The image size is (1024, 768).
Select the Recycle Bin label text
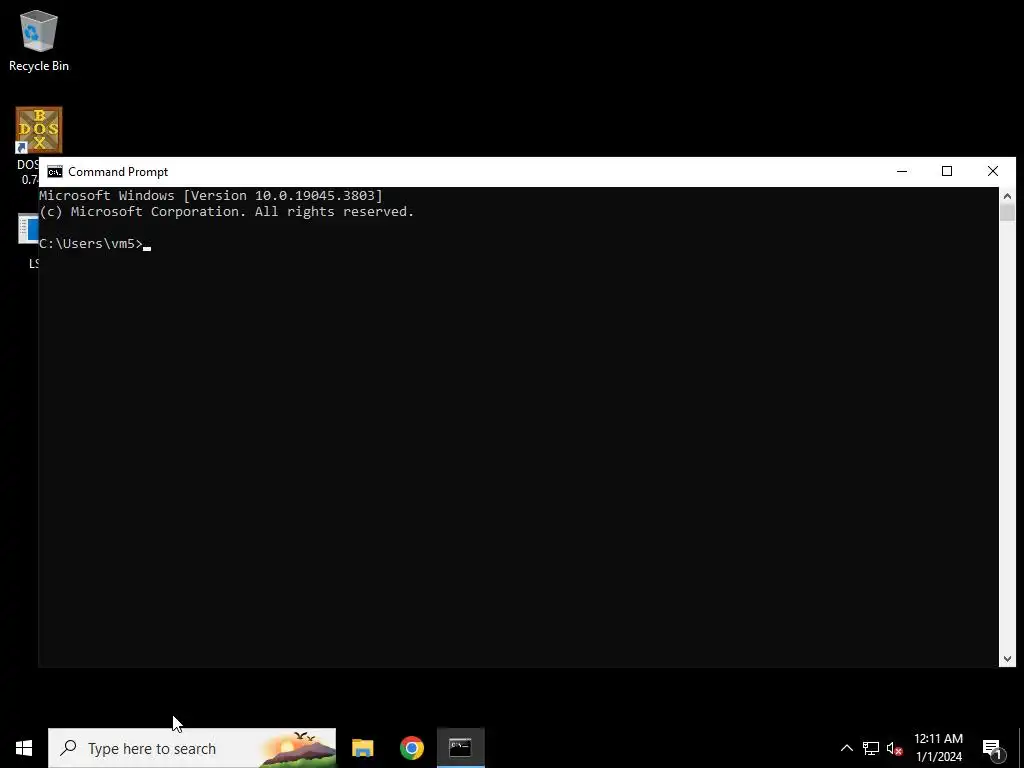[39, 66]
